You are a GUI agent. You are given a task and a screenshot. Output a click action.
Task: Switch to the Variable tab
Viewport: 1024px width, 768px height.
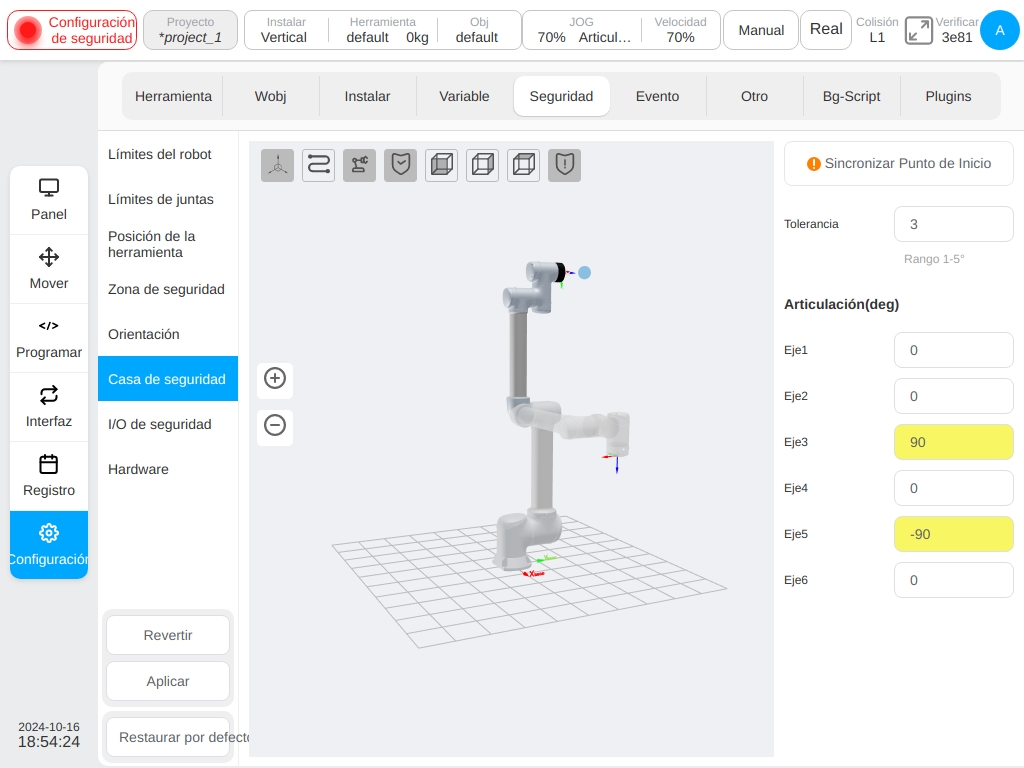pyautogui.click(x=464, y=97)
